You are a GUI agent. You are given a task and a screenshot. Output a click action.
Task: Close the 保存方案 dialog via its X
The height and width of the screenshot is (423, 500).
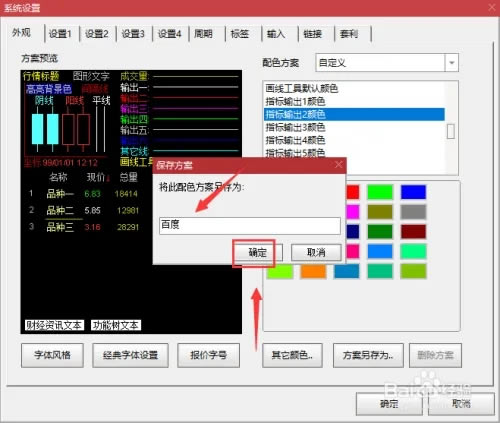coord(338,165)
